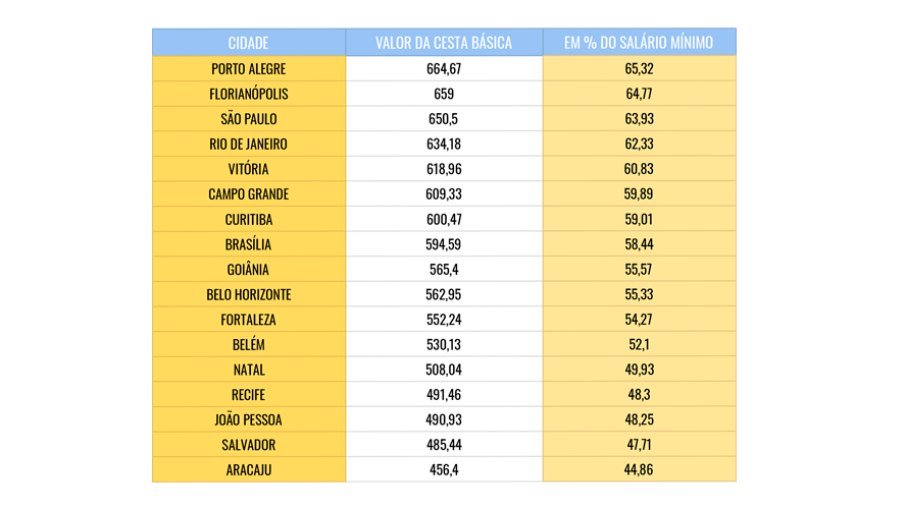Click the JOÃO PESSOA row label
The height and width of the screenshot is (509, 906).
coord(248,420)
